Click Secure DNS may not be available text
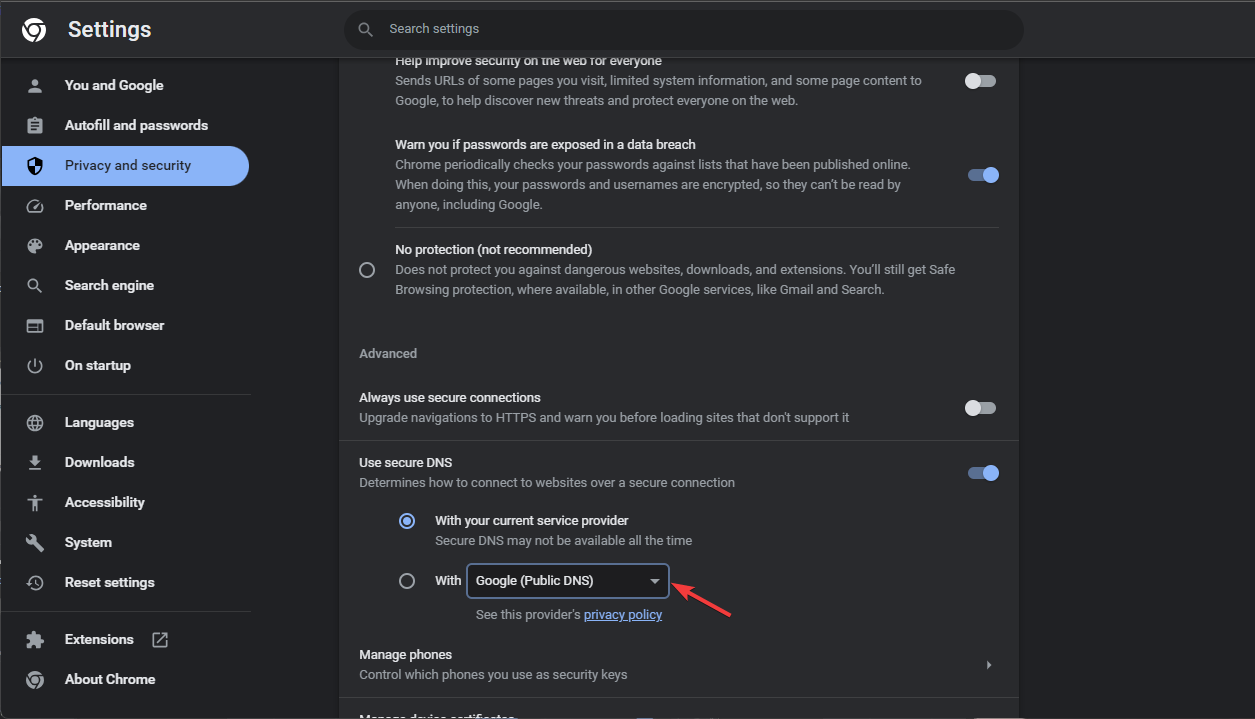1255x719 pixels. click(563, 541)
